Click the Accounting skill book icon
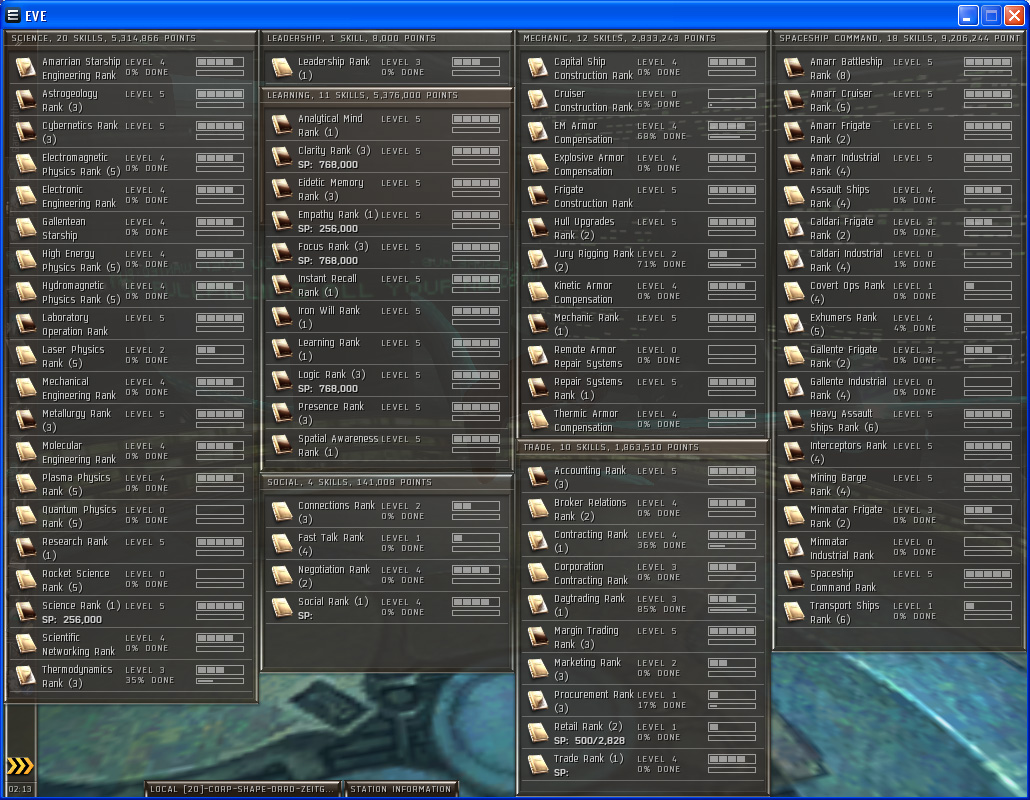Image resolution: width=1030 pixels, height=800 pixels. (x=538, y=477)
